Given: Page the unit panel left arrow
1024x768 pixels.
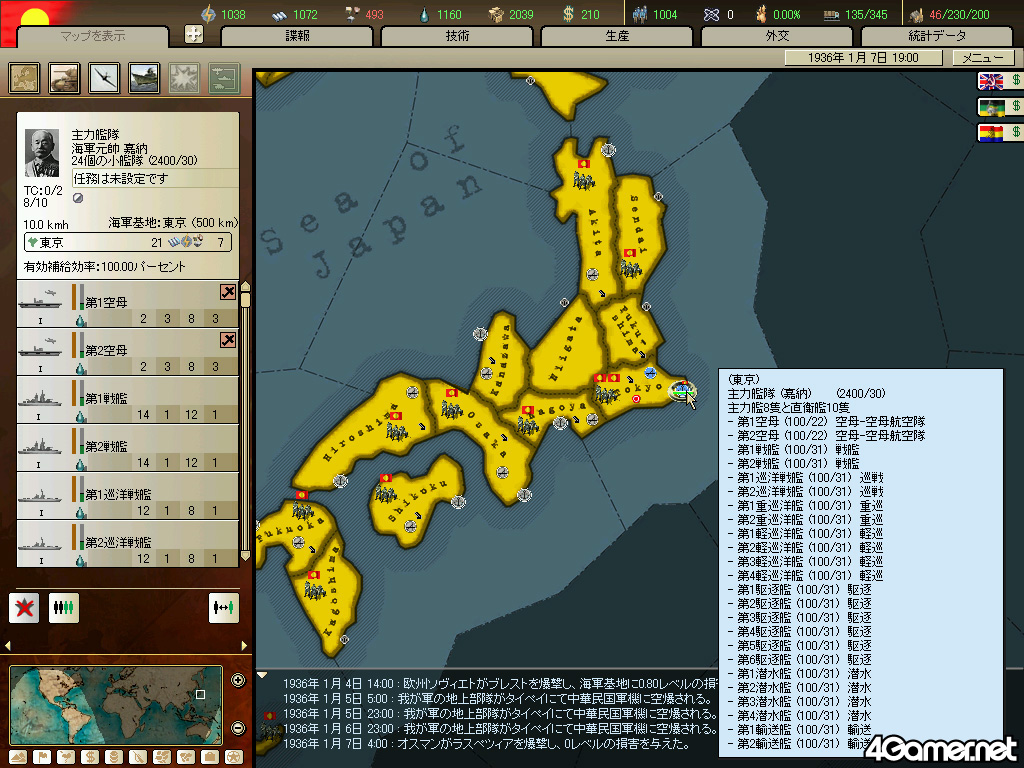Looking at the screenshot, I should click(x=7, y=645).
